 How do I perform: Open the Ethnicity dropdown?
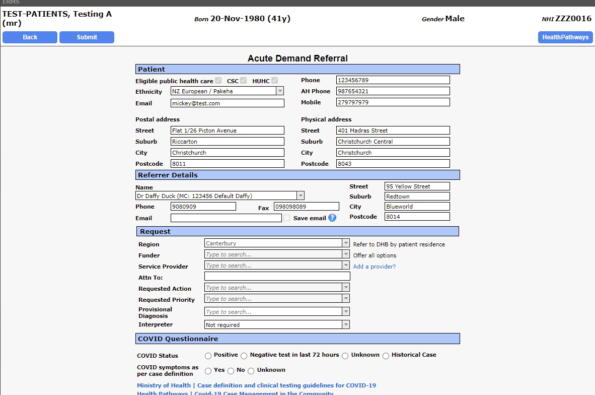click(280, 91)
